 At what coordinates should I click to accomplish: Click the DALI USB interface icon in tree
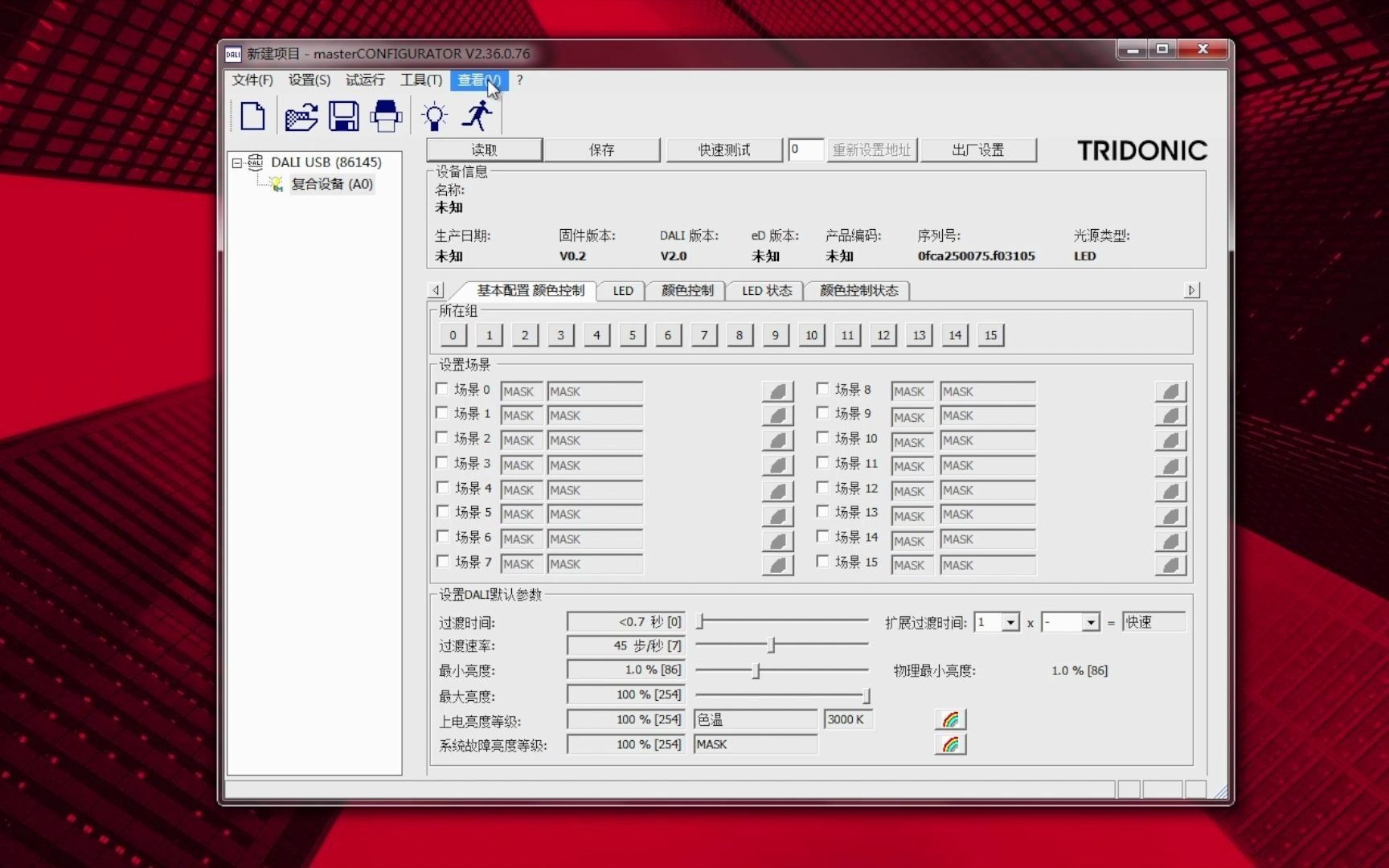256,162
